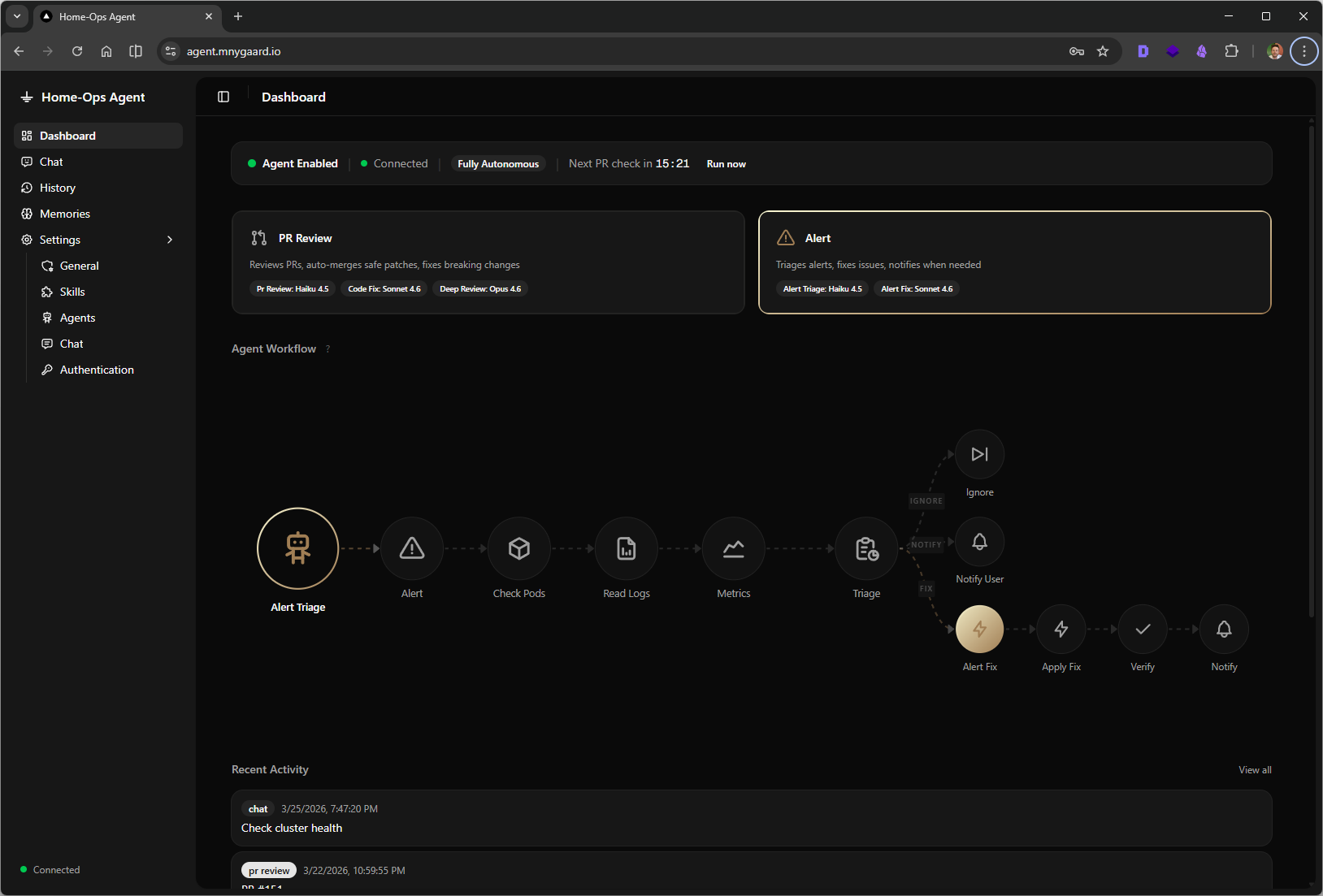Open General settings
1323x896 pixels.
(108, 266)
